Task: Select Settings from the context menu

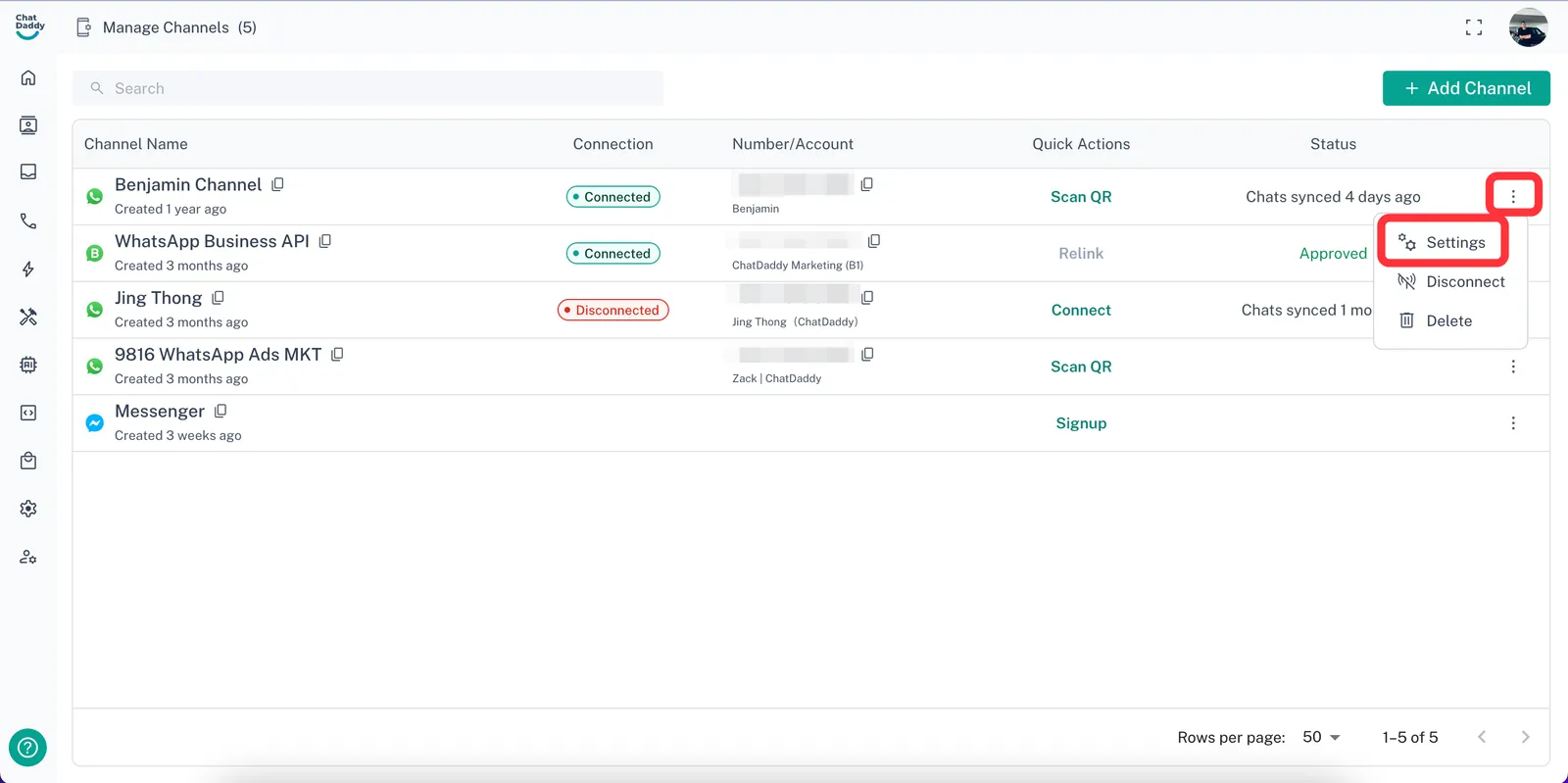Action: click(1443, 243)
